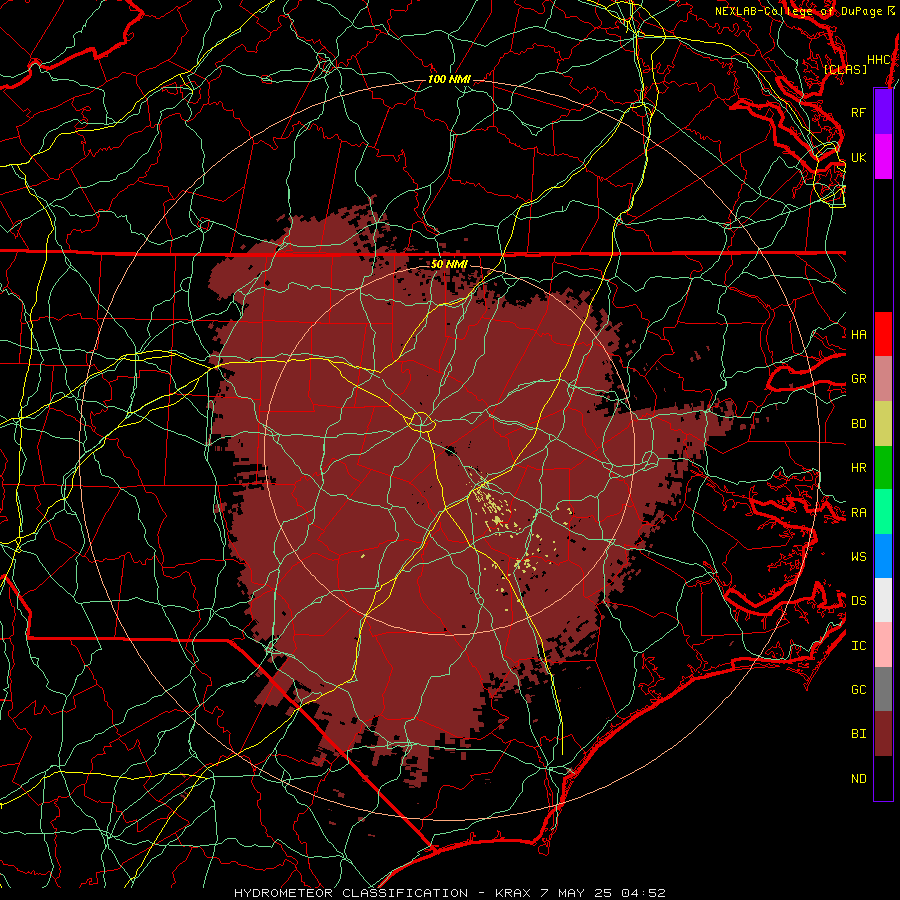Click the 'GR' legend label

pyautogui.click(x=858, y=379)
